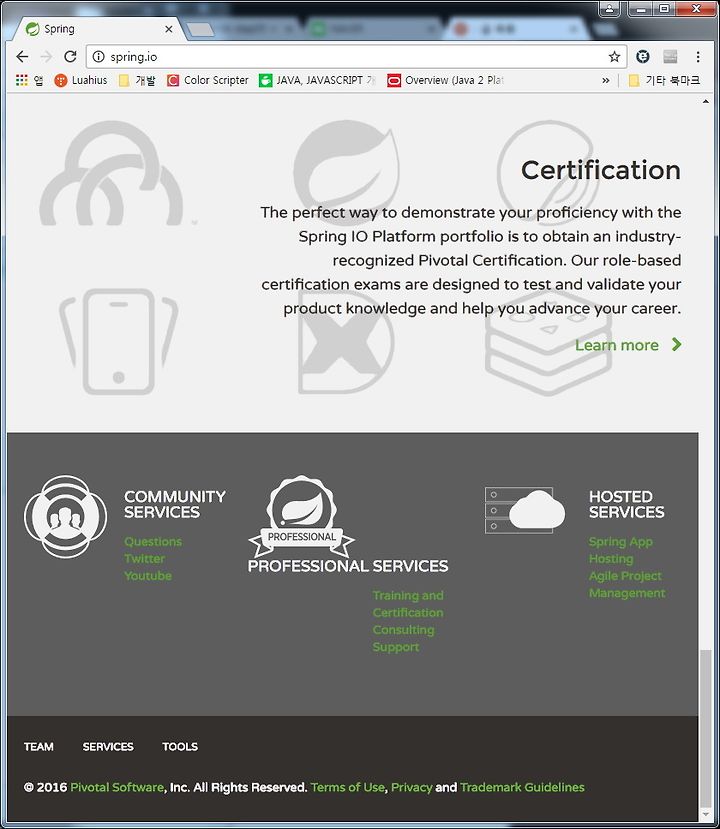
Task: Click the browser back arrow
Action: 22,57
